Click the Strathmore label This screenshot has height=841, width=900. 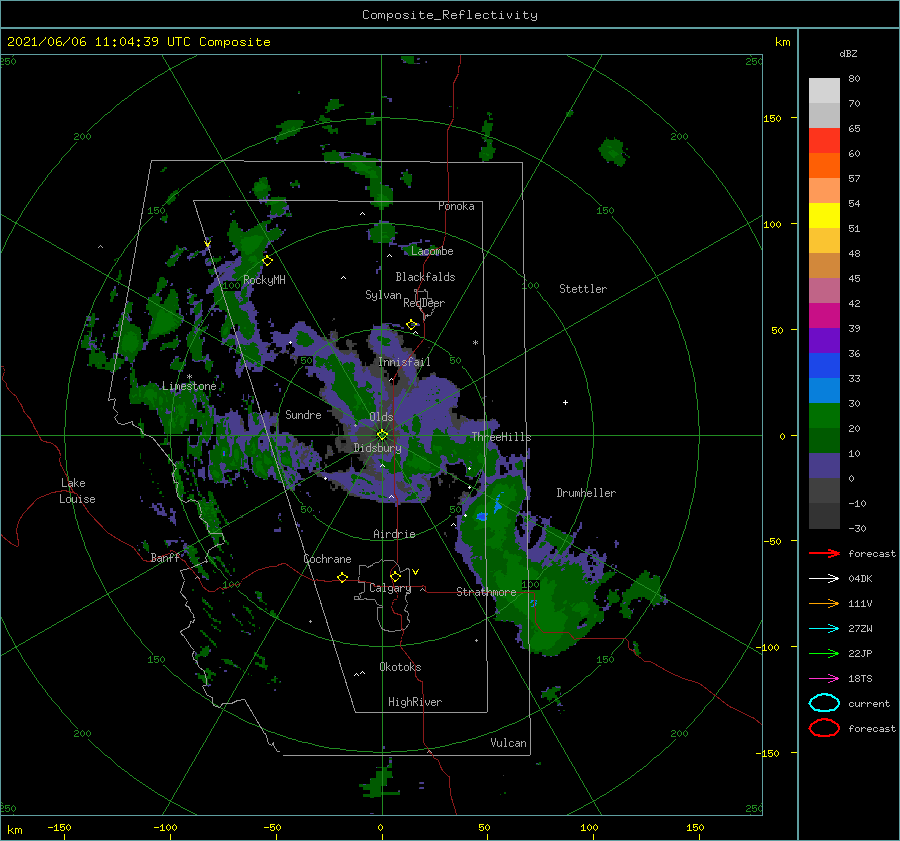coord(486,592)
